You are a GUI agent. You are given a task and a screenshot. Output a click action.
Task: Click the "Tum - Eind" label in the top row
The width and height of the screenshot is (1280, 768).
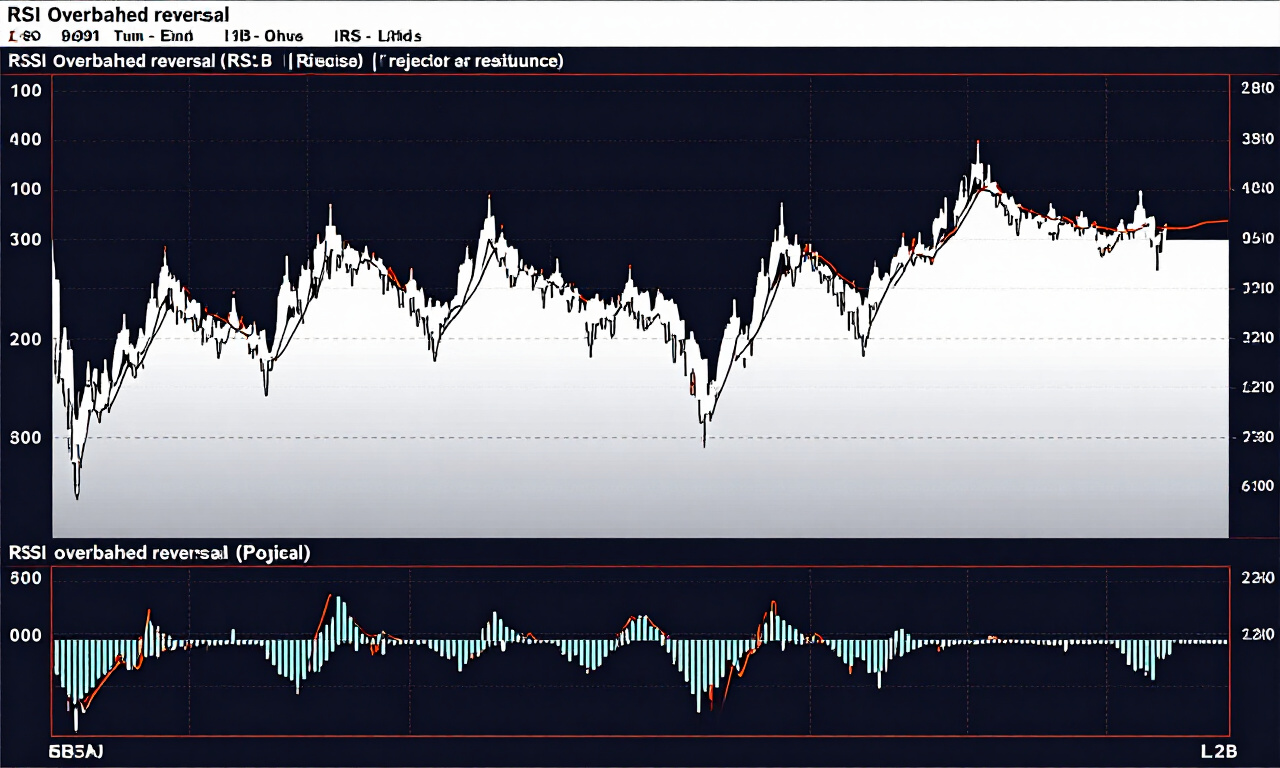click(x=155, y=36)
